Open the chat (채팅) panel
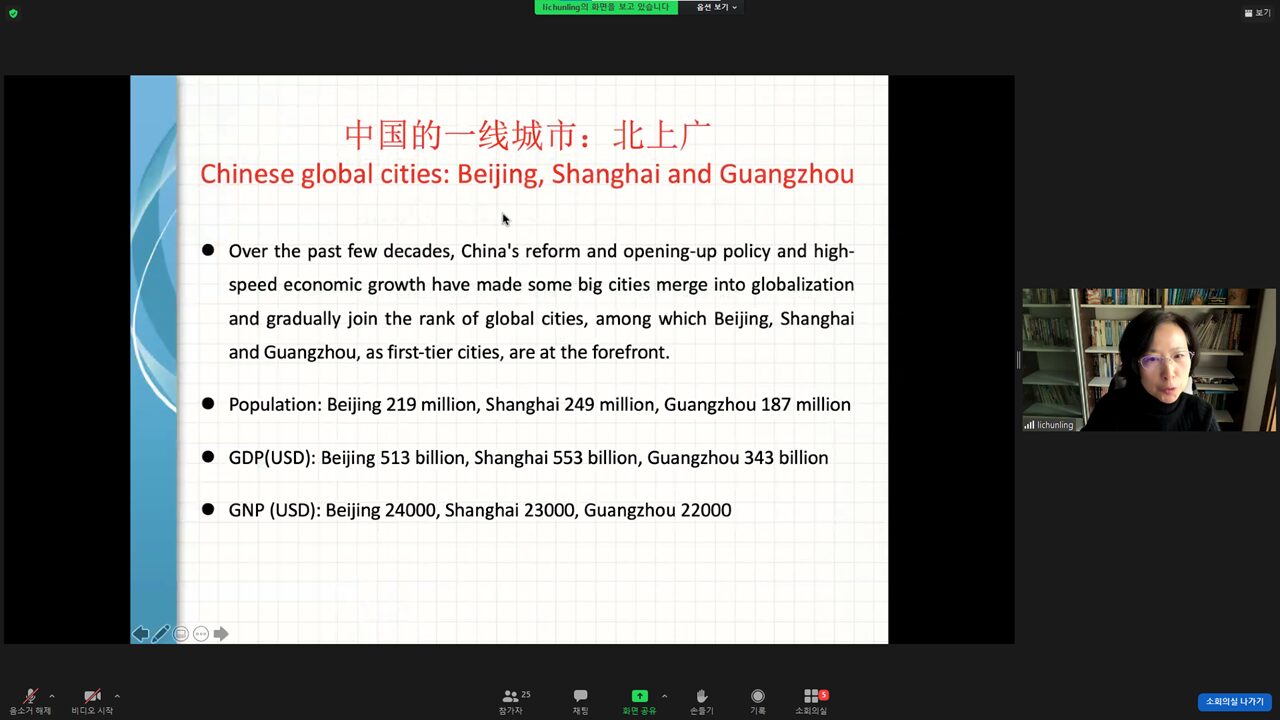The width and height of the screenshot is (1280, 720). coord(580,697)
